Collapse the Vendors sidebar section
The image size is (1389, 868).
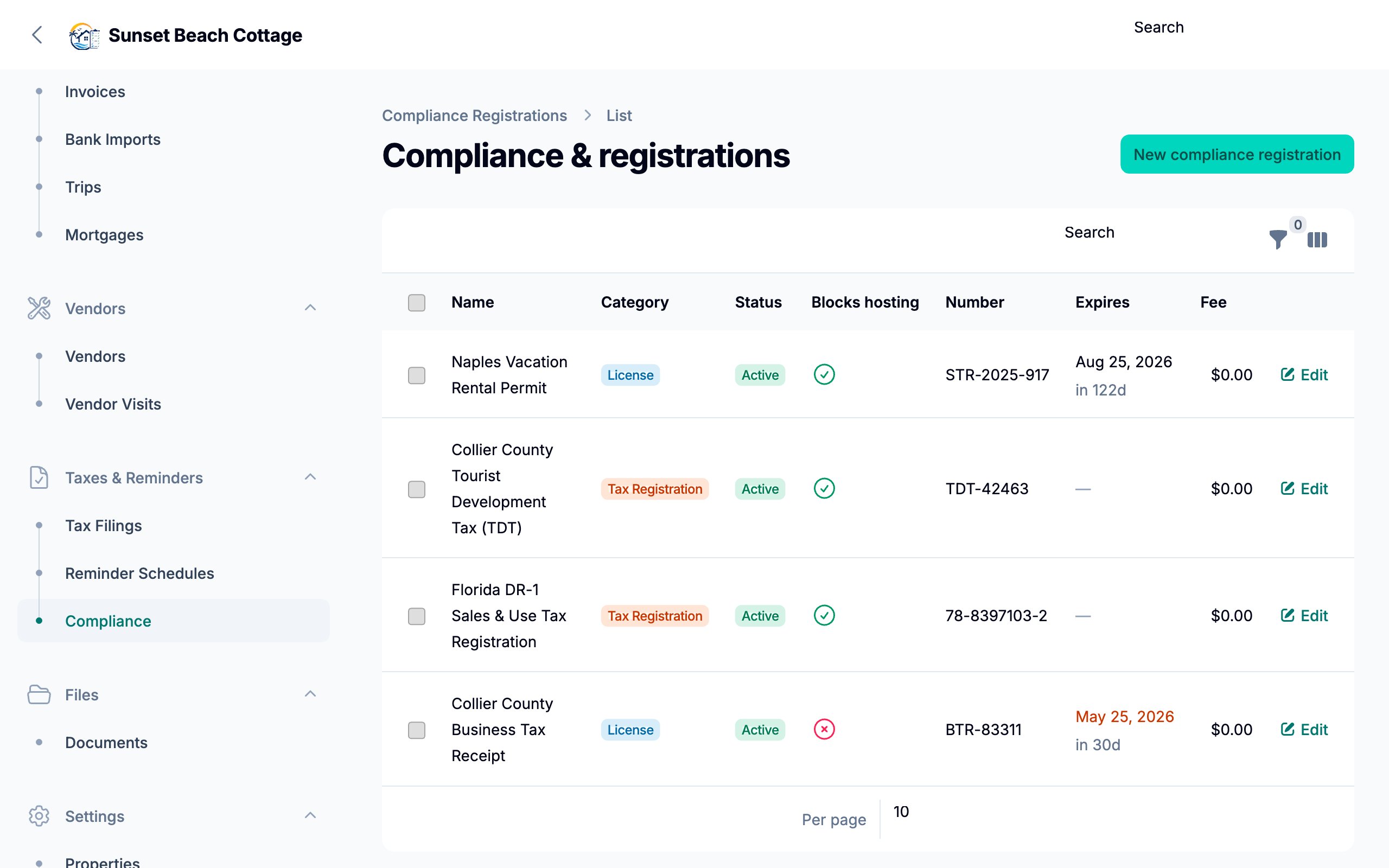pos(310,308)
